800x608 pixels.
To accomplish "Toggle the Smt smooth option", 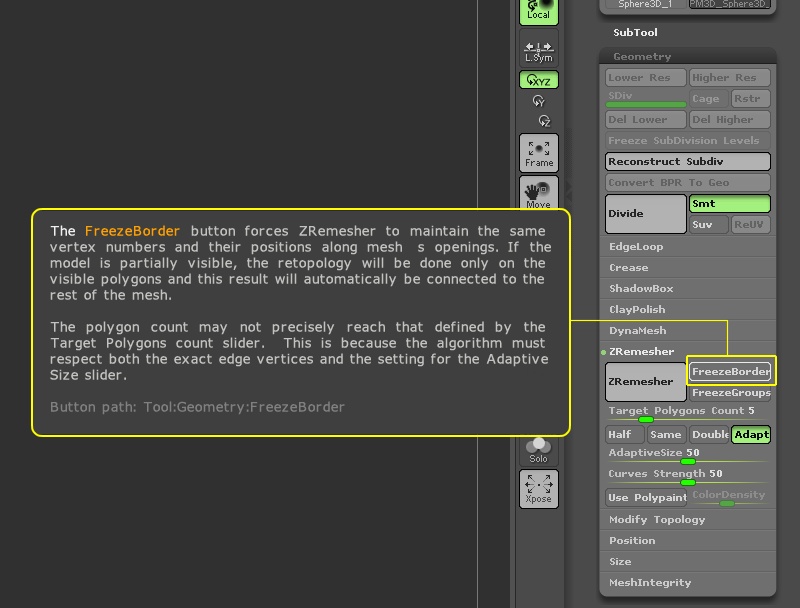I will click(730, 204).
